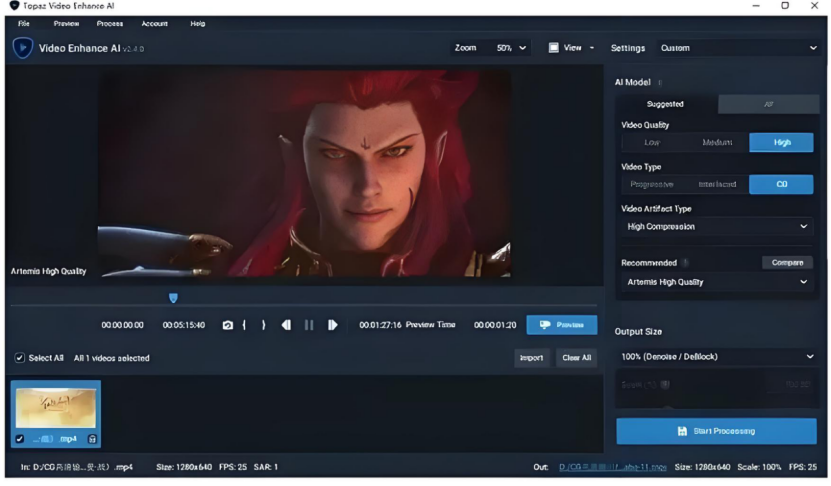This screenshot has height=486, width=831.
Task: Open the Account menu
Action: pos(154,23)
